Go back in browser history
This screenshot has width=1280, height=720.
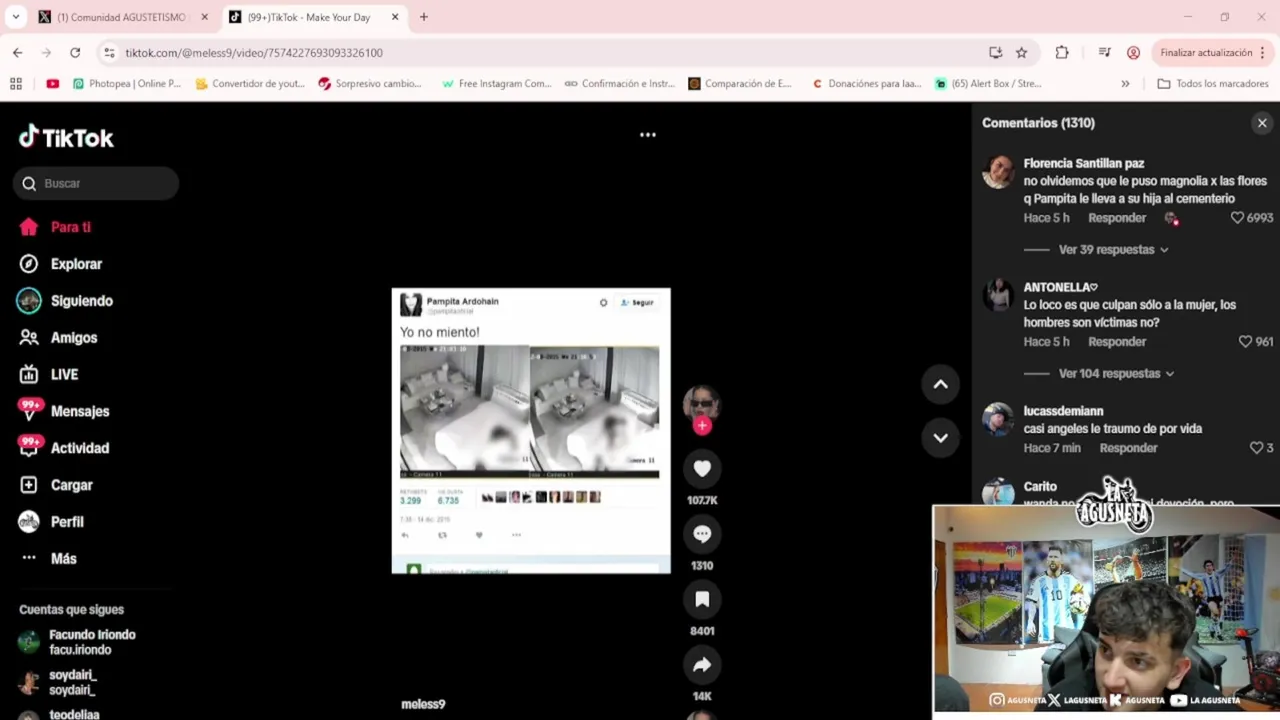[x=18, y=52]
